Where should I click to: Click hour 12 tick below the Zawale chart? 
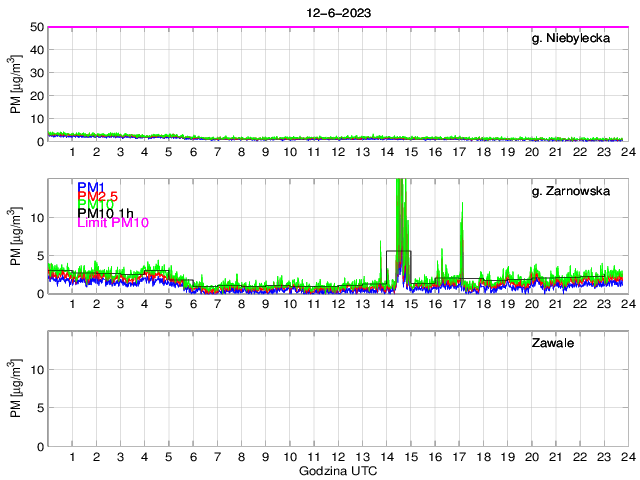[x=338, y=457]
